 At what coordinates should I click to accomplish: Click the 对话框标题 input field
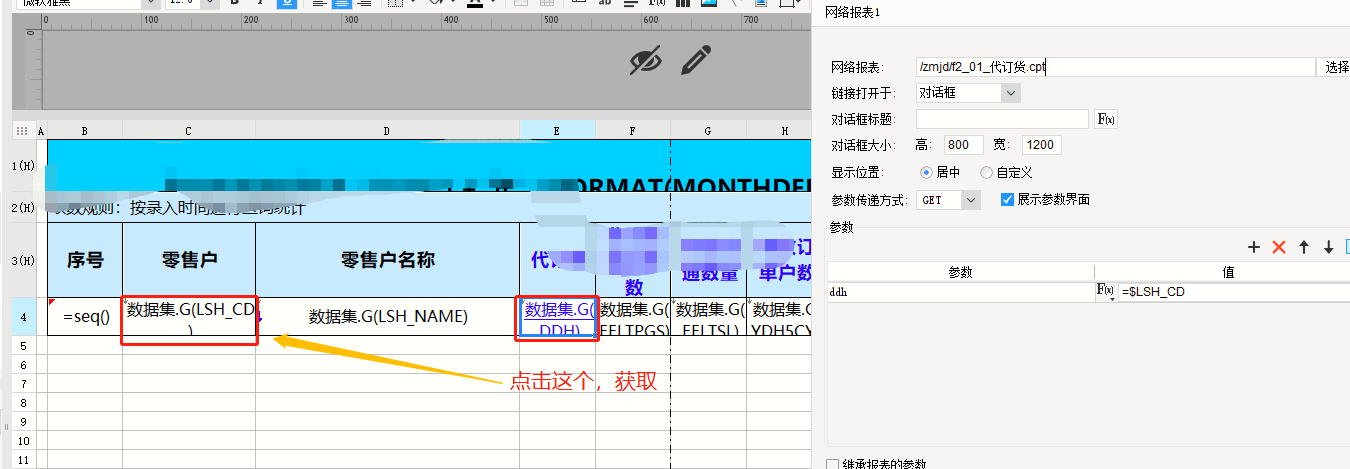pyautogui.click(x=1002, y=119)
